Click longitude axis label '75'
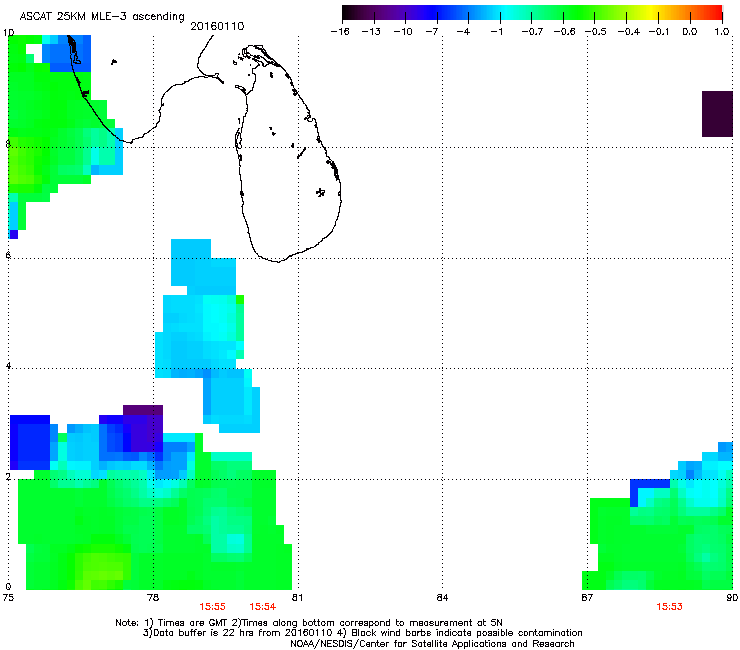Image resolution: width=740 pixels, height=650 pixels. coord(8,598)
